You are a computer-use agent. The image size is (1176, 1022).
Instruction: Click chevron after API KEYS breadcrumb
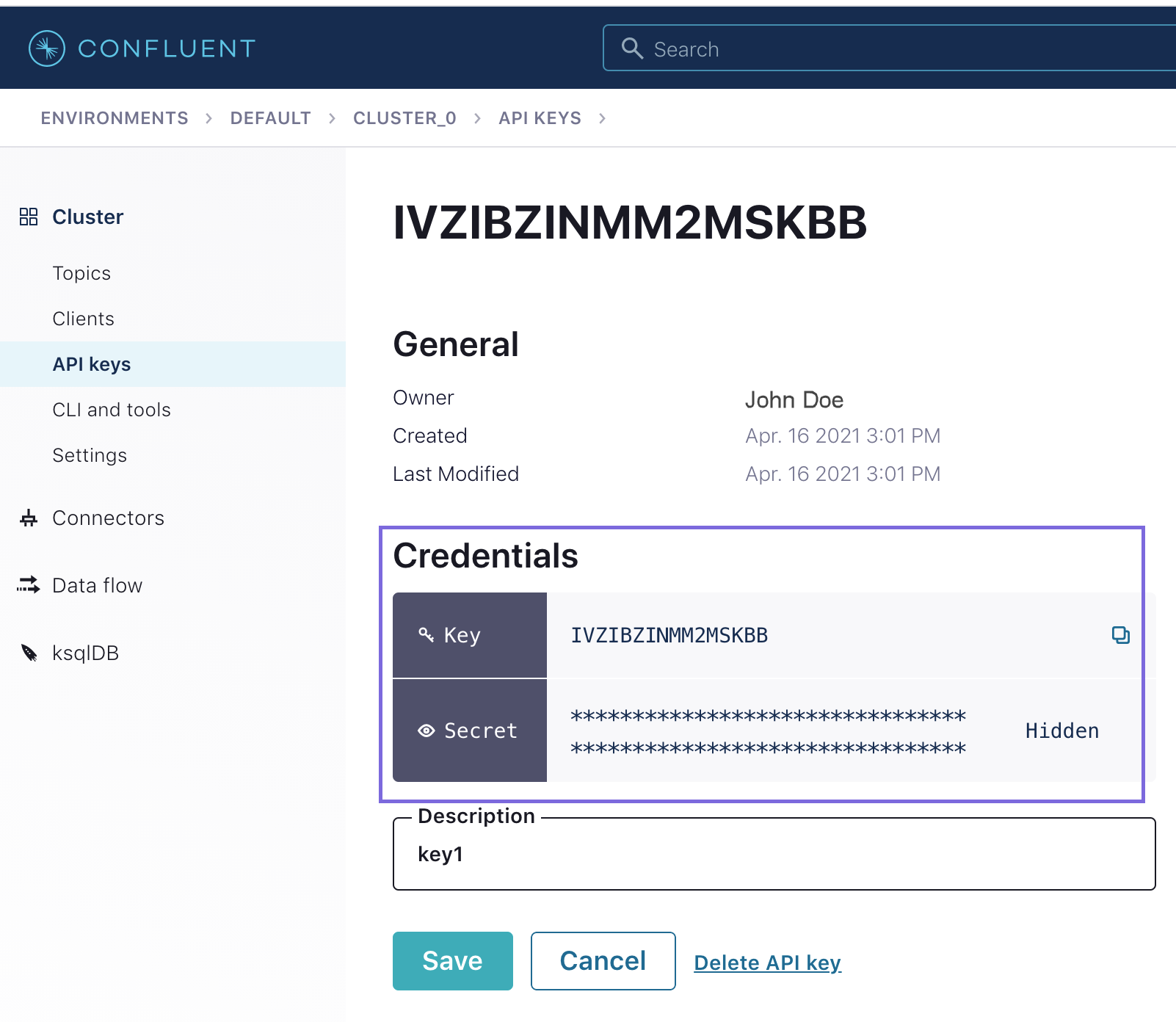pyautogui.click(x=603, y=118)
